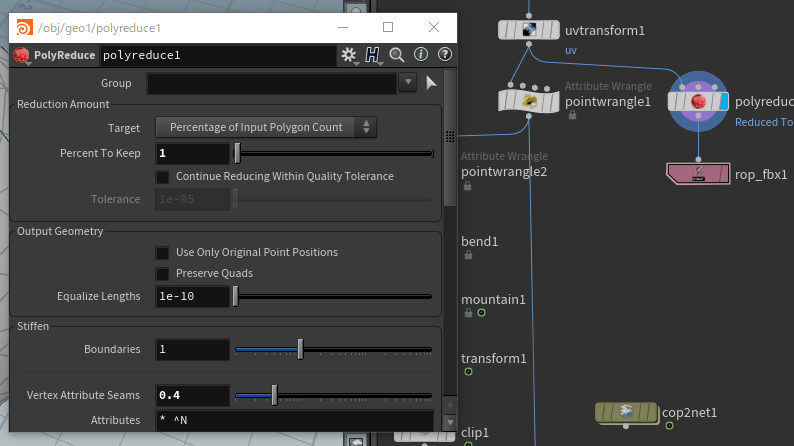Click the Boundaries value field
The height and width of the screenshot is (446, 794).
pyautogui.click(x=192, y=349)
